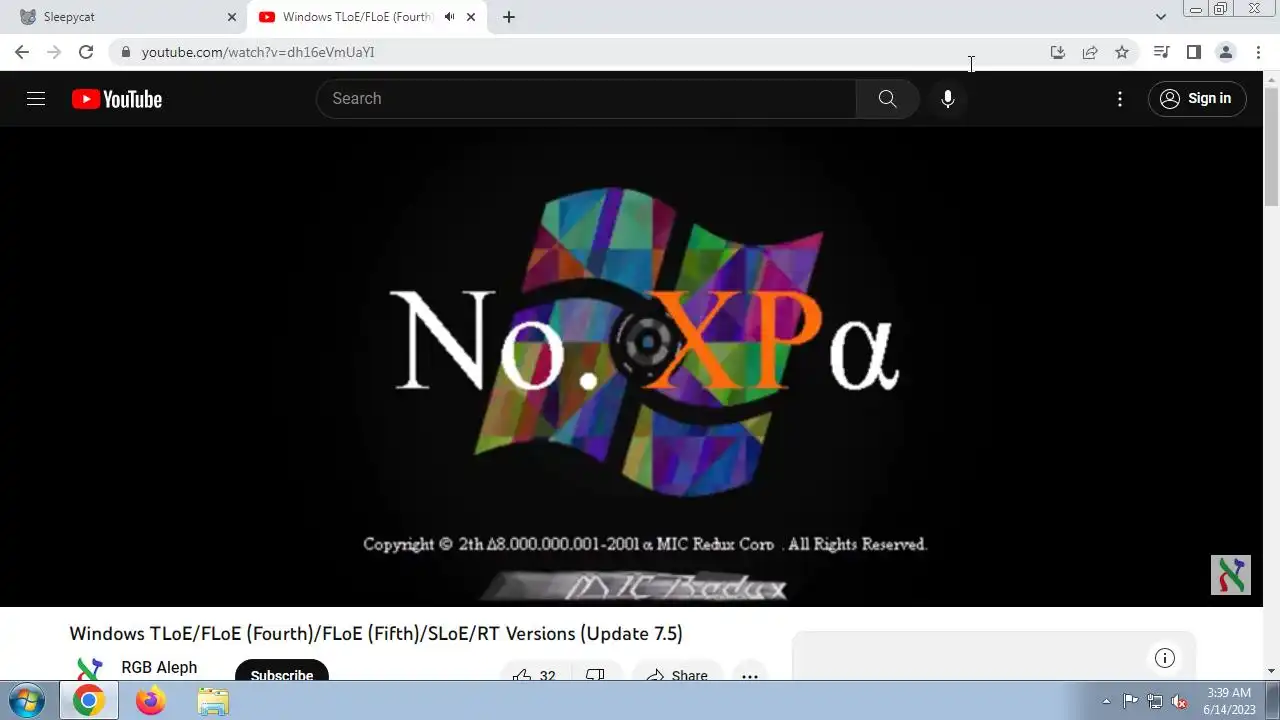Open RGB Aleph channel avatar

[x=89, y=669]
